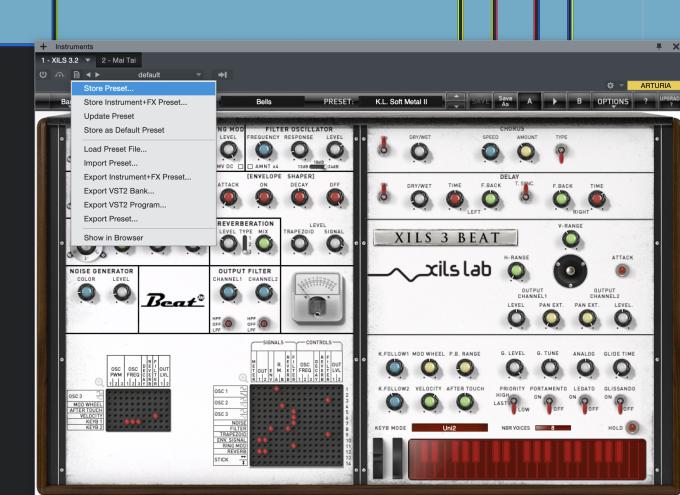Select the B comparison slot
680x495 pixels.
click(x=579, y=102)
